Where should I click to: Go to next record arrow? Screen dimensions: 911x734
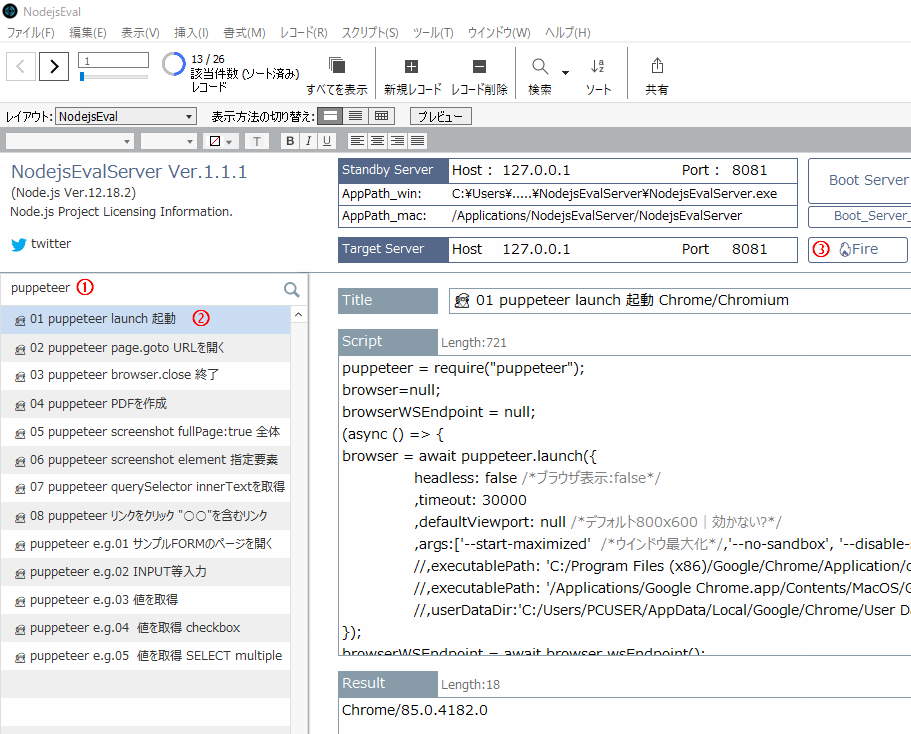[x=54, y=66]
